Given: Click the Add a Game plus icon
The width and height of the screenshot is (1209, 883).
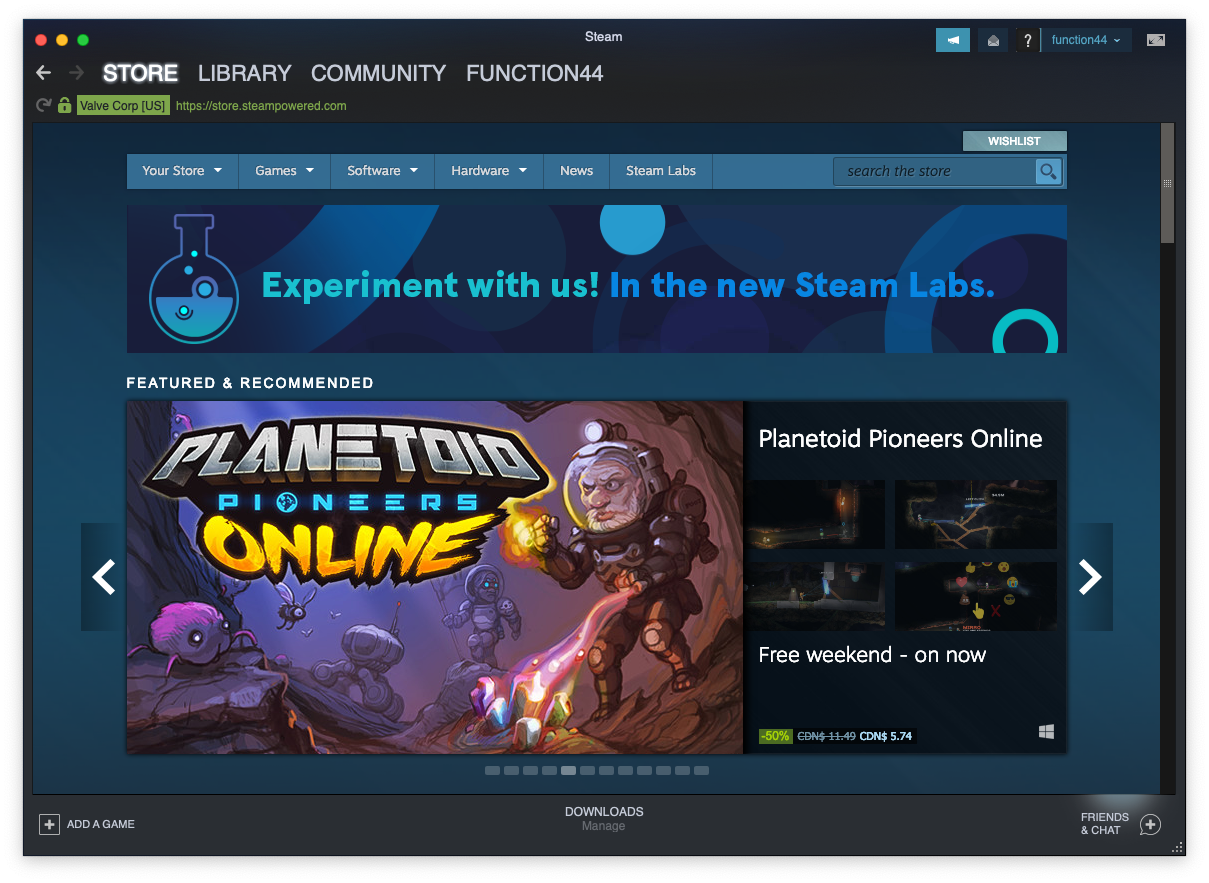Looking at the screenshot, I should [49, 824].
